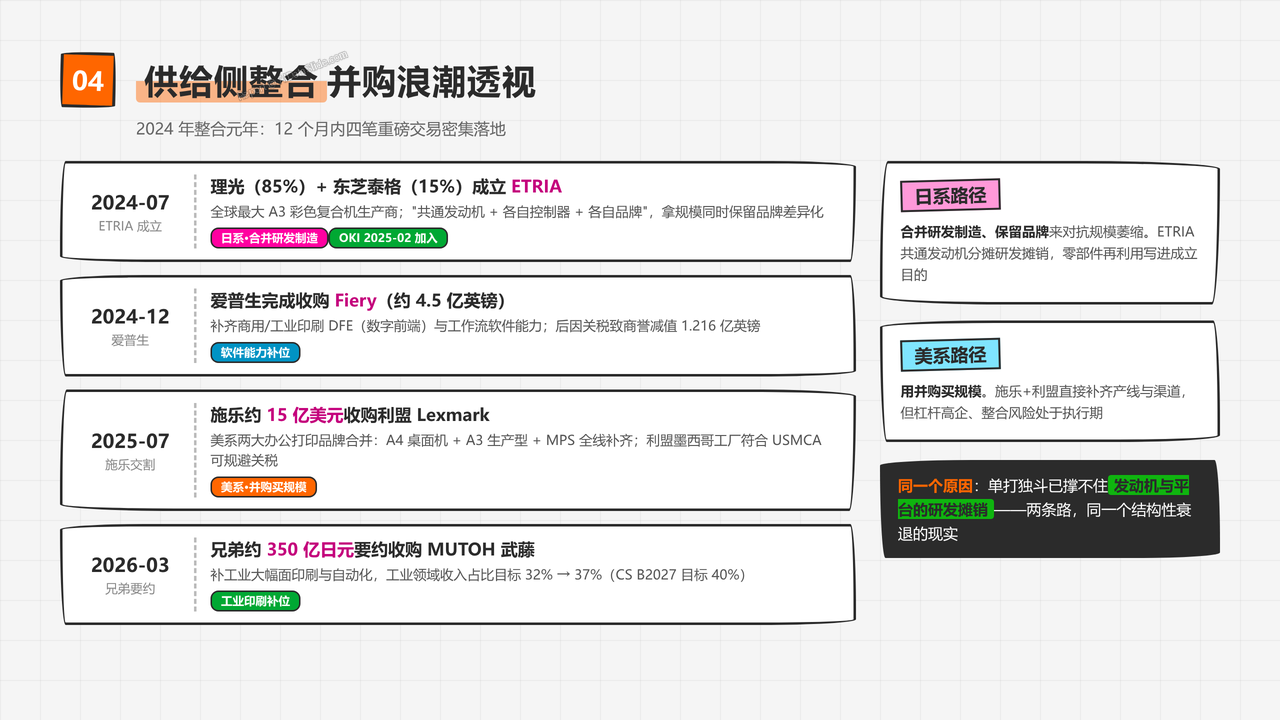Select the date 2024-12
Viewport: 1280px width, 720px height.
pos(130,316)
